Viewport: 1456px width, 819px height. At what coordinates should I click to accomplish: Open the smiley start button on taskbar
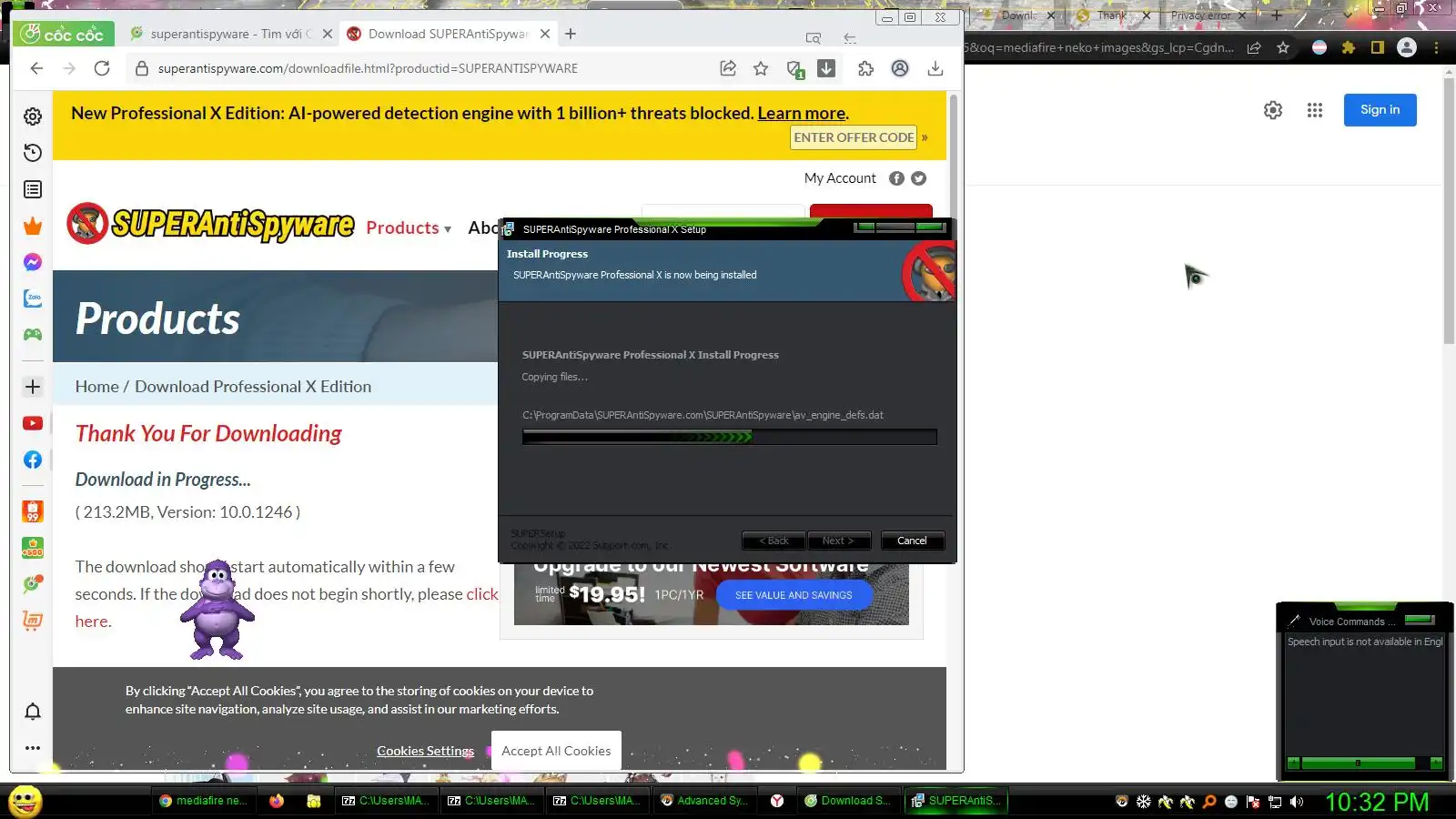point(25,801)
